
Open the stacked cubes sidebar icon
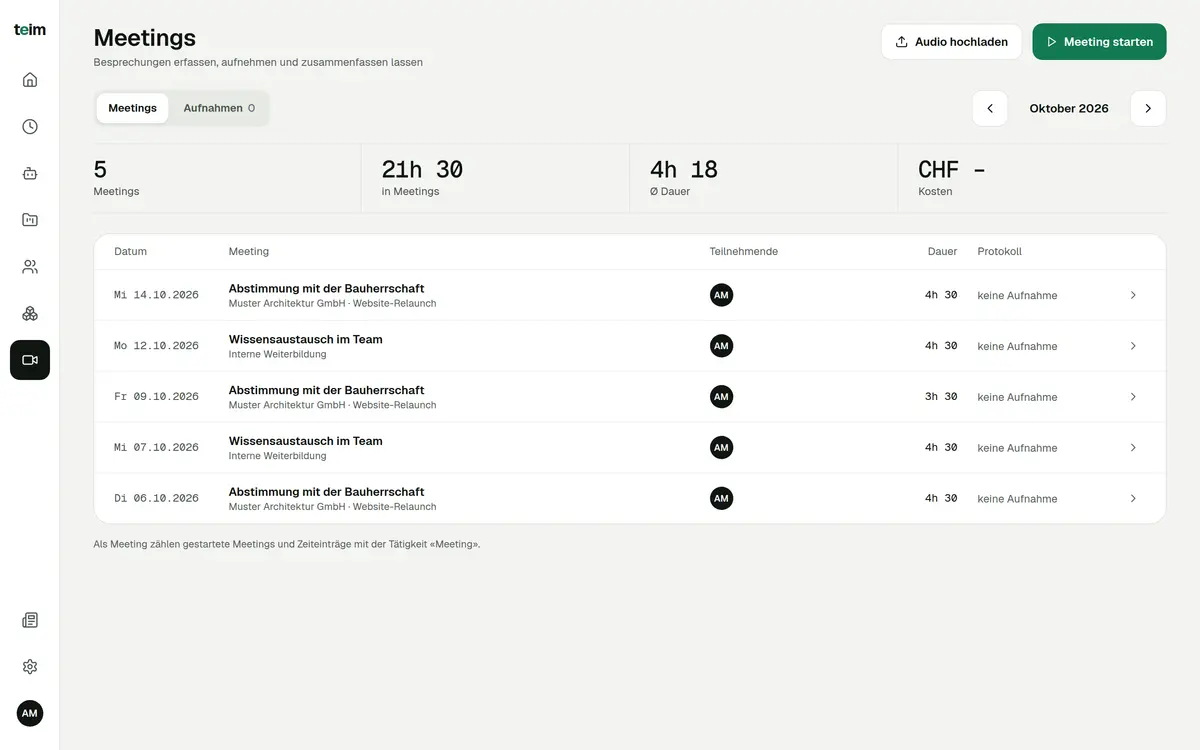pos(30,313)
